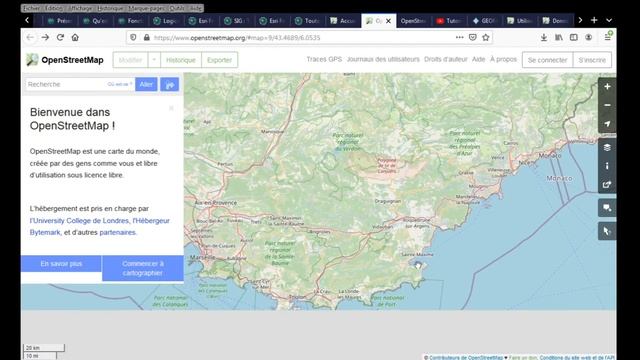Open the library bookmarks panel
The image size is (640, 360).
click(x=559, y=38)
